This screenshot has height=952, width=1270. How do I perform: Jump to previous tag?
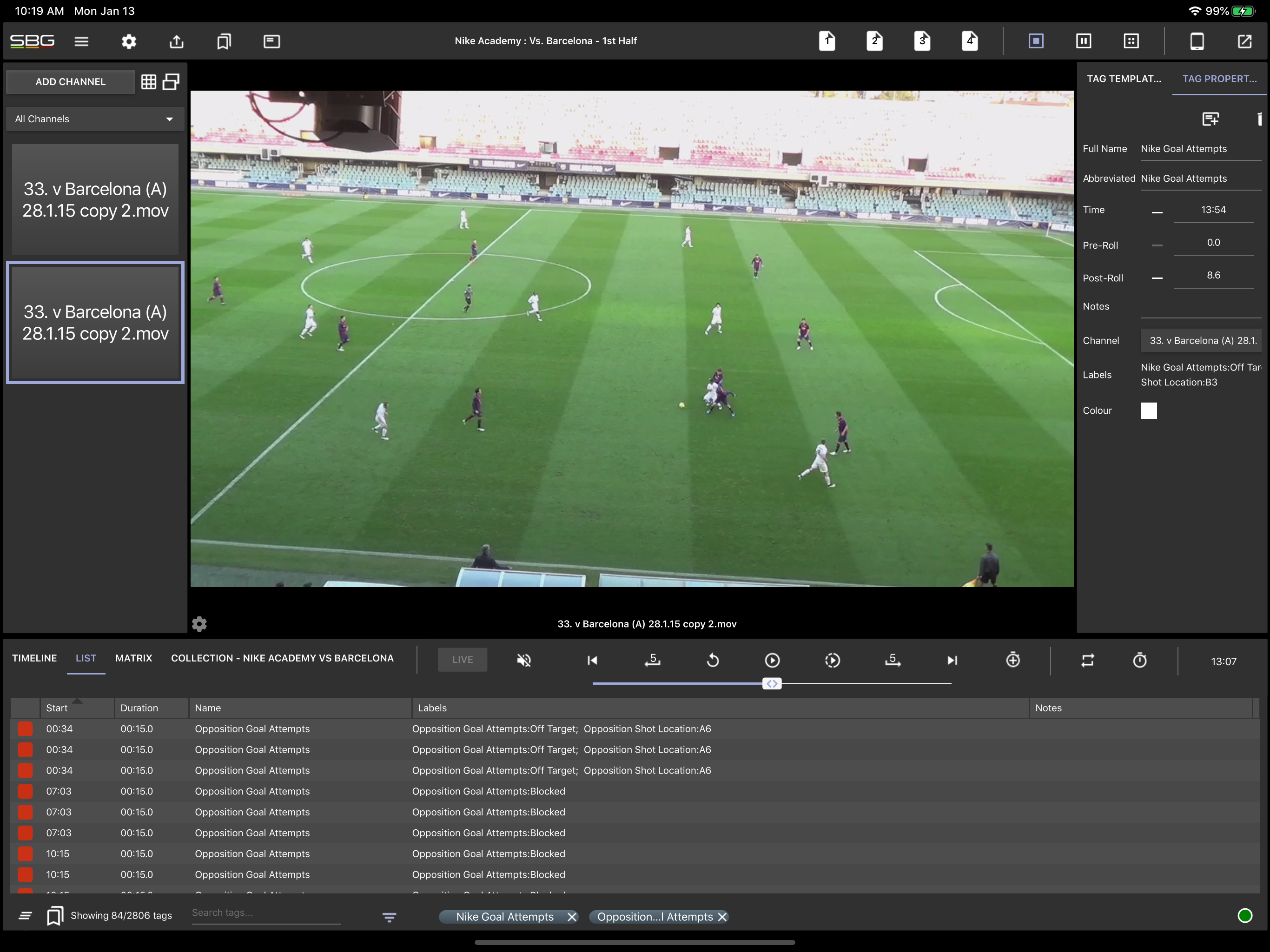pyautogui.click(x=592, y=661)
